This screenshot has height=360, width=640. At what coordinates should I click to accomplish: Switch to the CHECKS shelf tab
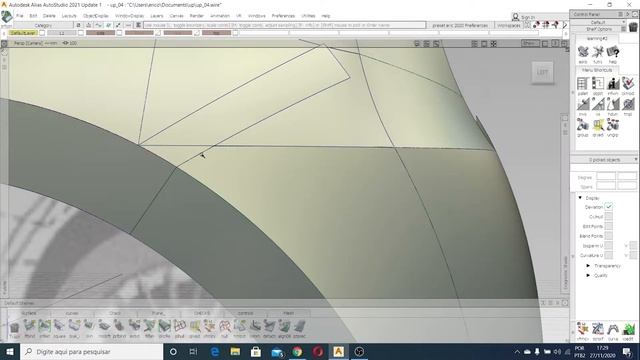tap(202, 313)
